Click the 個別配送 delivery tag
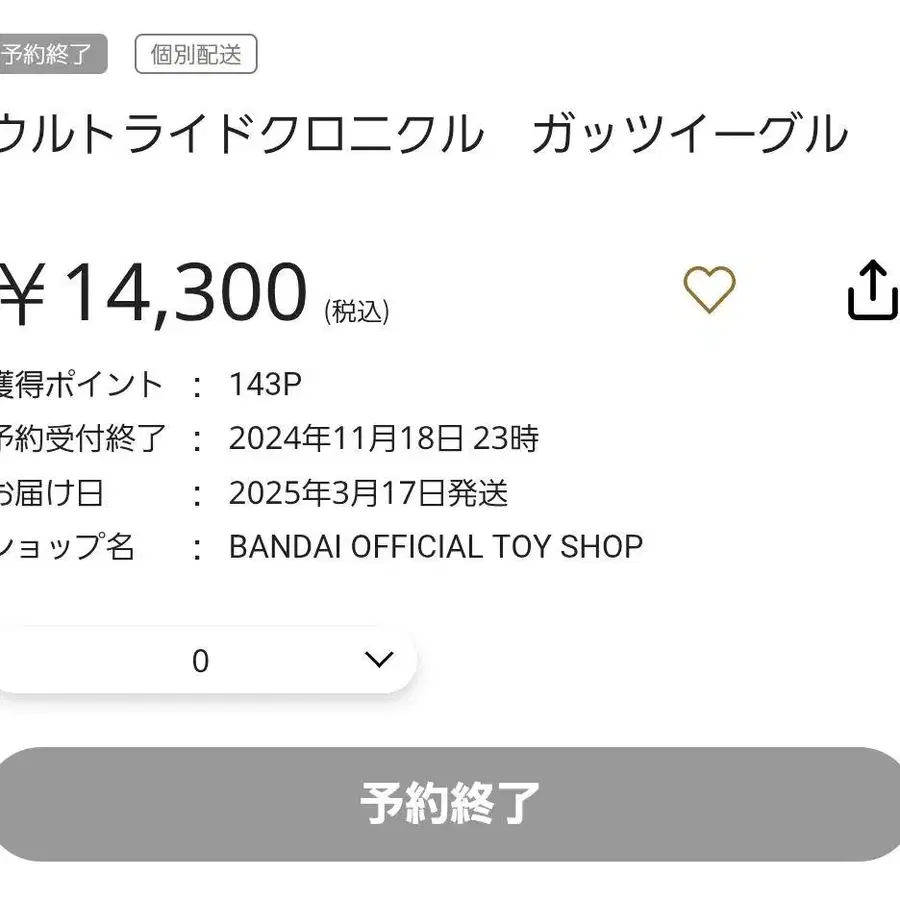The image size is (900, 900). pos(196,54)
